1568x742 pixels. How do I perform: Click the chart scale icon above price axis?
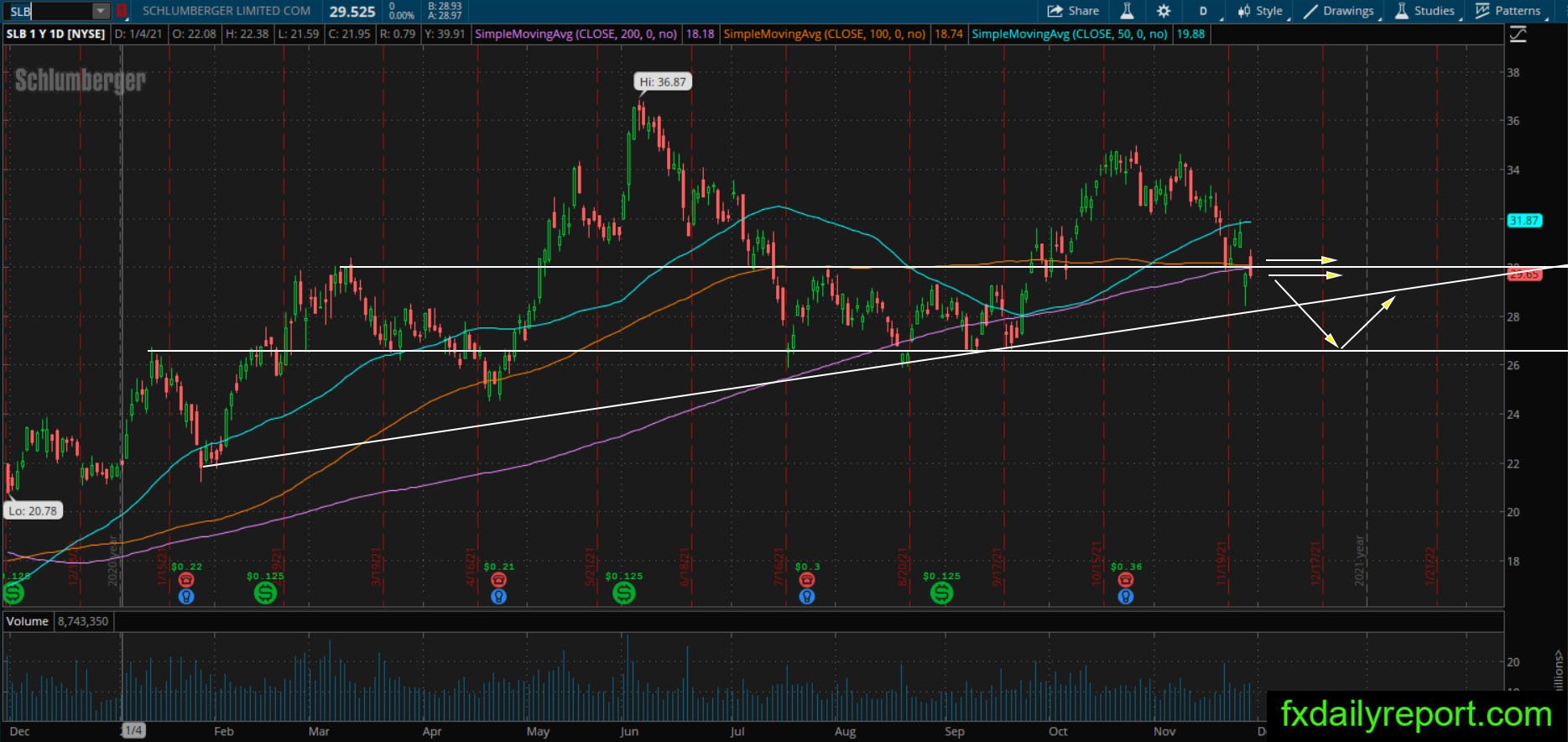click(x=1518, y=34)
